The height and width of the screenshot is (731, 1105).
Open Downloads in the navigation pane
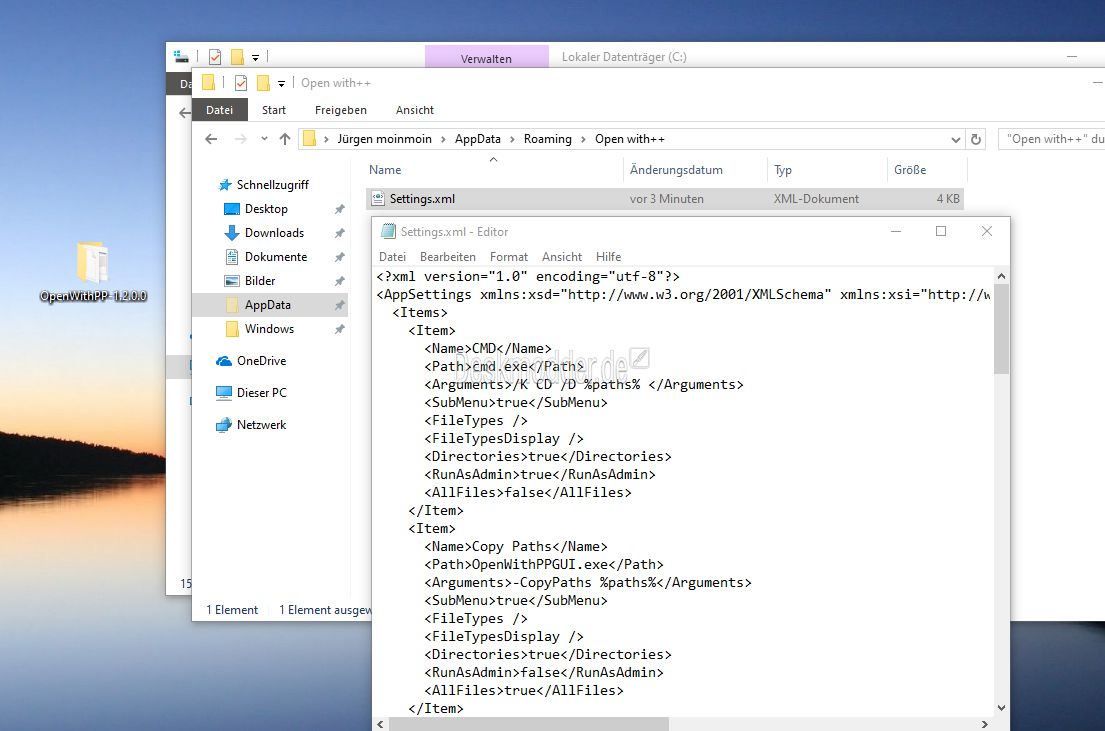[274, 233]
